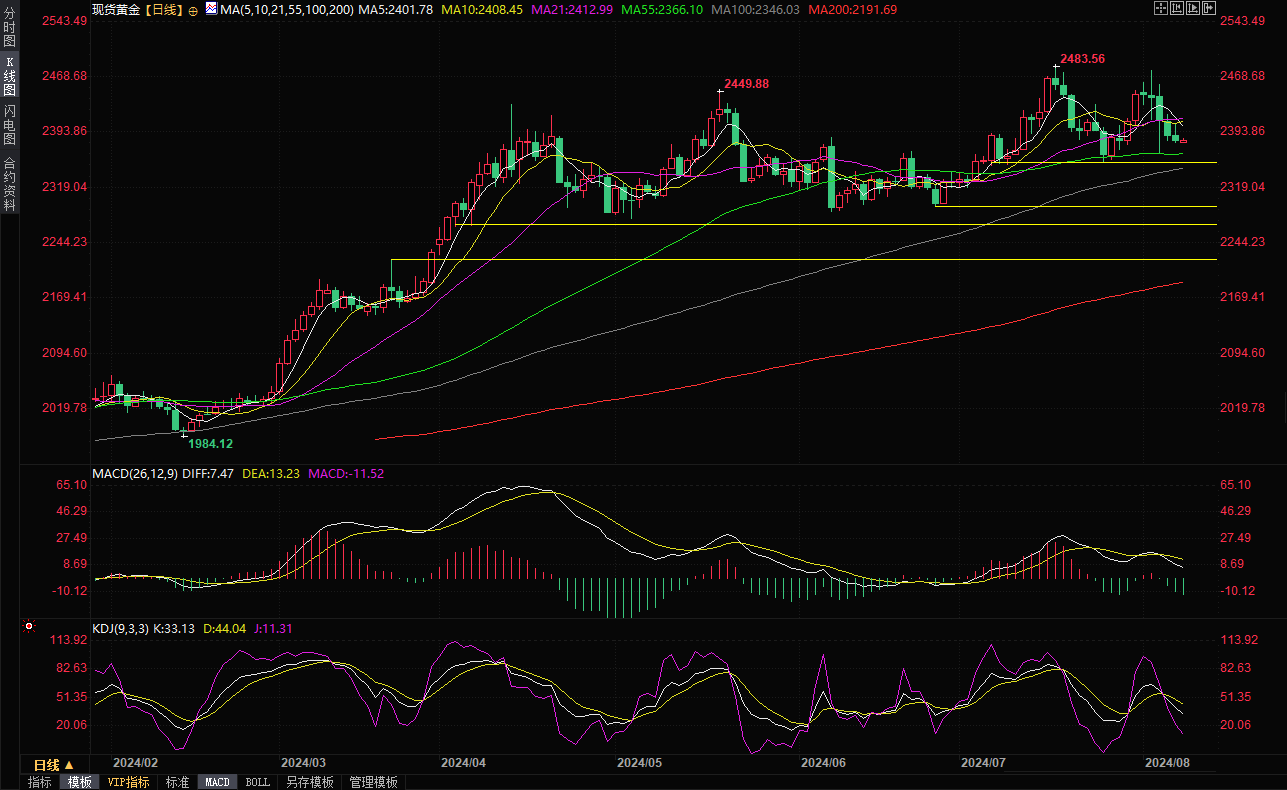Select the 指标 tab at bottom

(x=40, y=782)
